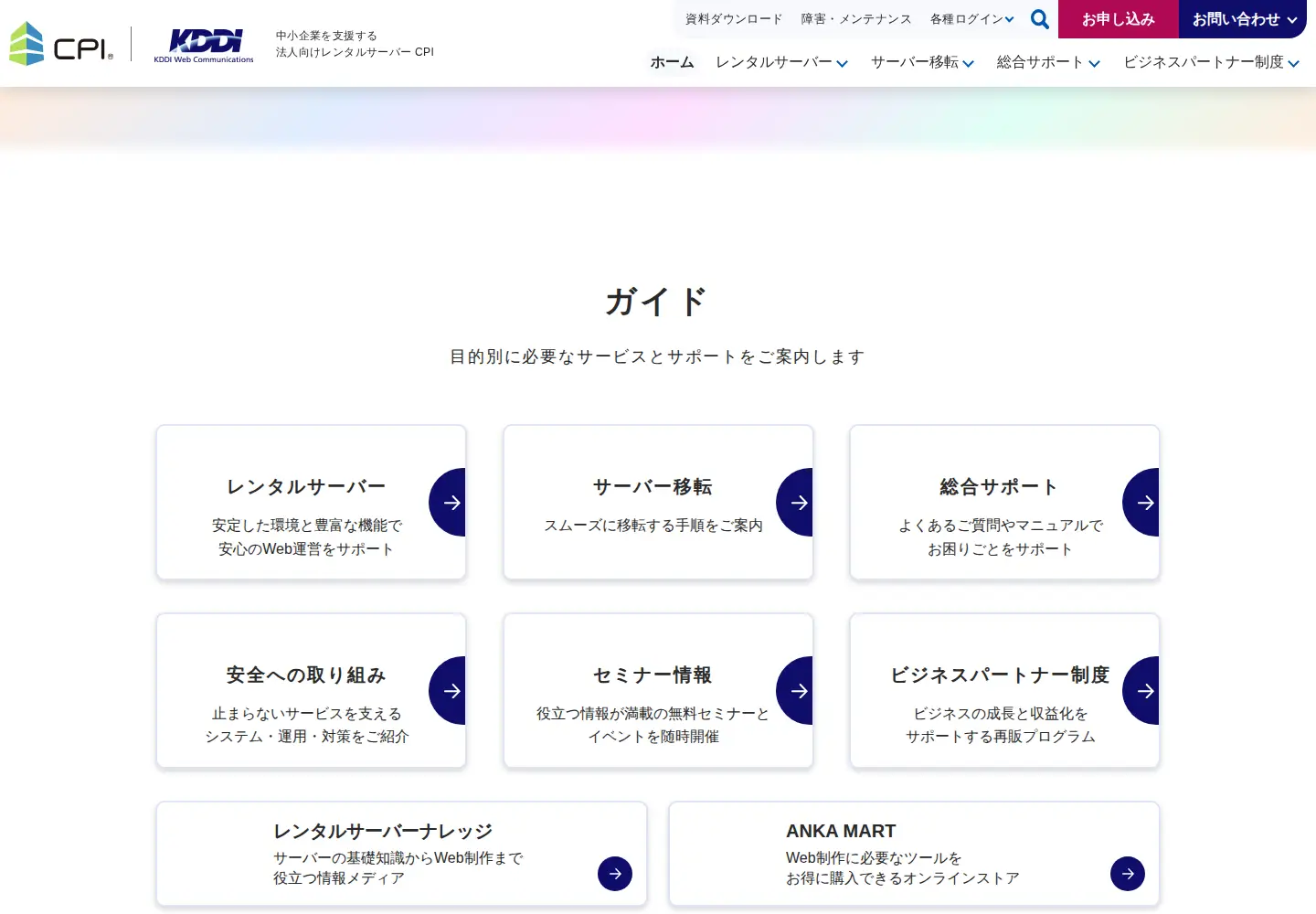Expand サーバー移転 navigation menu chevron
The width and height of the screenshot is (1316, 914).
pos(969,63)
